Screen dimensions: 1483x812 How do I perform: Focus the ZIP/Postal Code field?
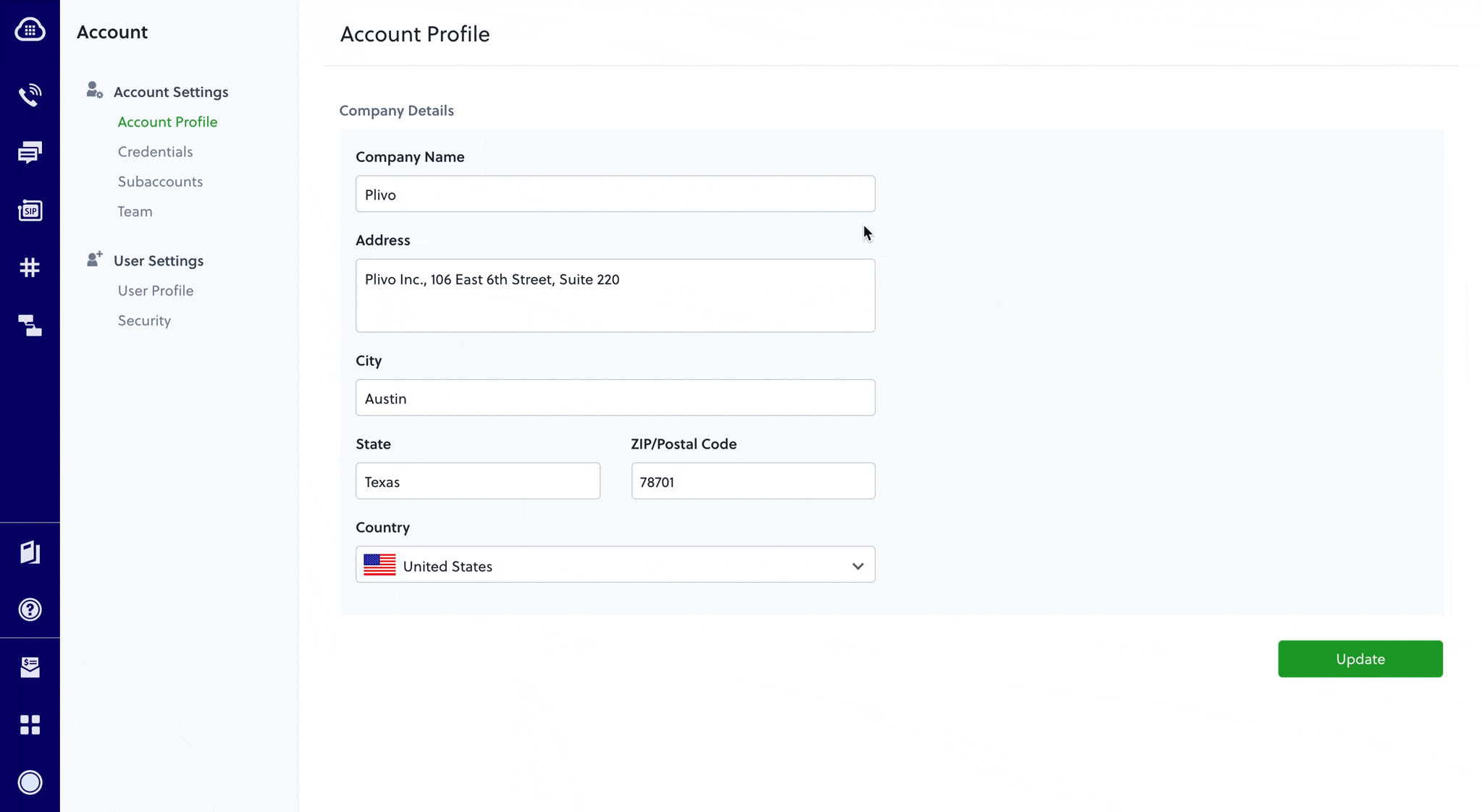pos(752,481)
